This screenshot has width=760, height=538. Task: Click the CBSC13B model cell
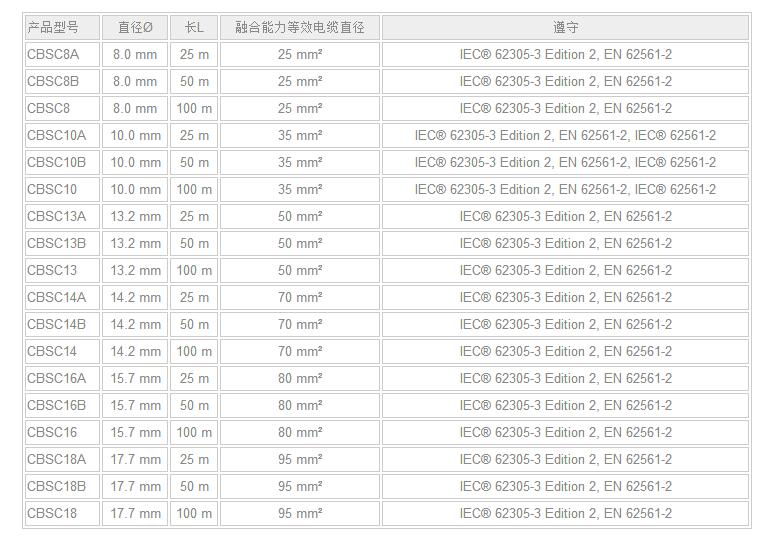point(57,243)
